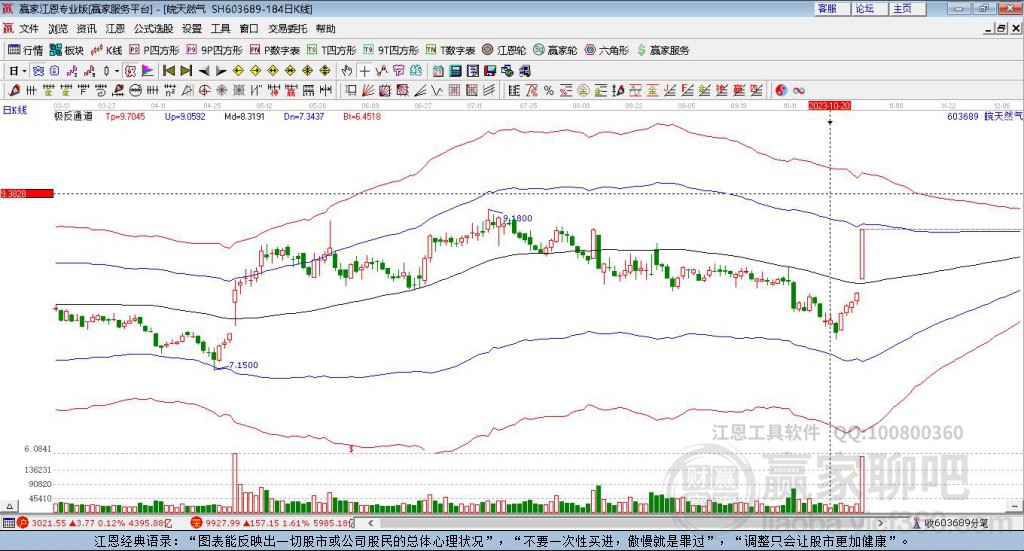Select the fan lines drawing tool
This screenshot has width=1024, height=551.
[368, 90]
